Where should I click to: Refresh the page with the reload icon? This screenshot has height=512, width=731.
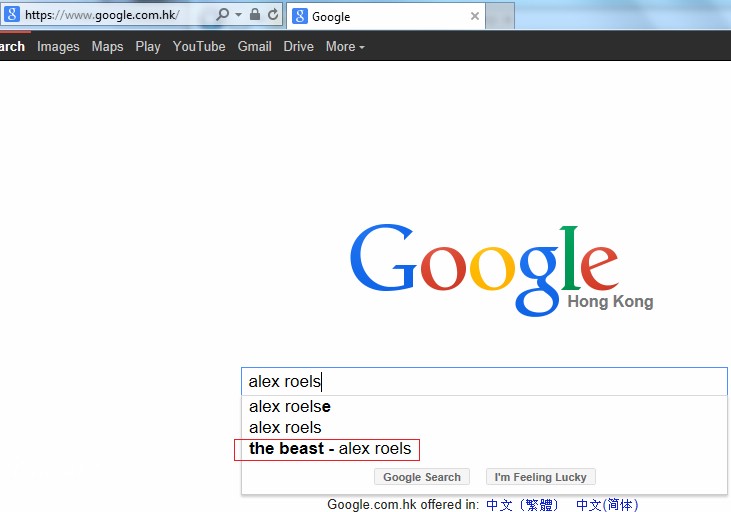point(273,14)
